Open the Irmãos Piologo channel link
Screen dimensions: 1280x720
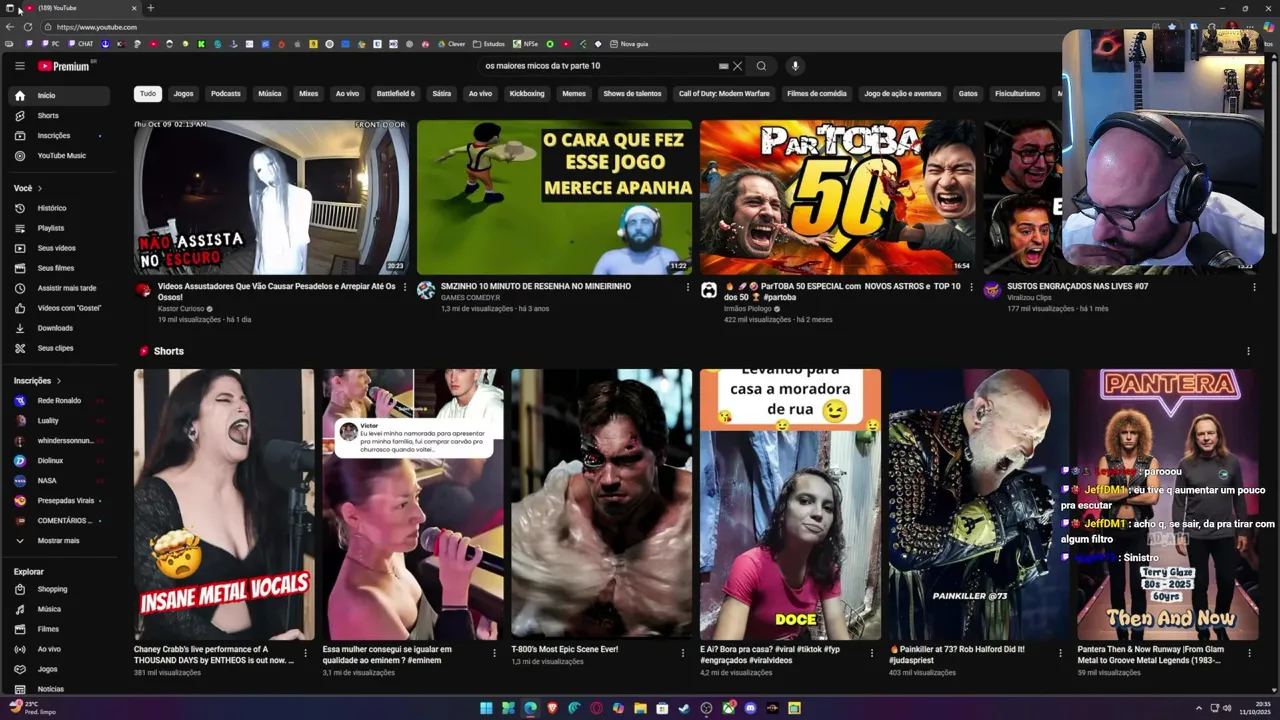click(748, 309)
